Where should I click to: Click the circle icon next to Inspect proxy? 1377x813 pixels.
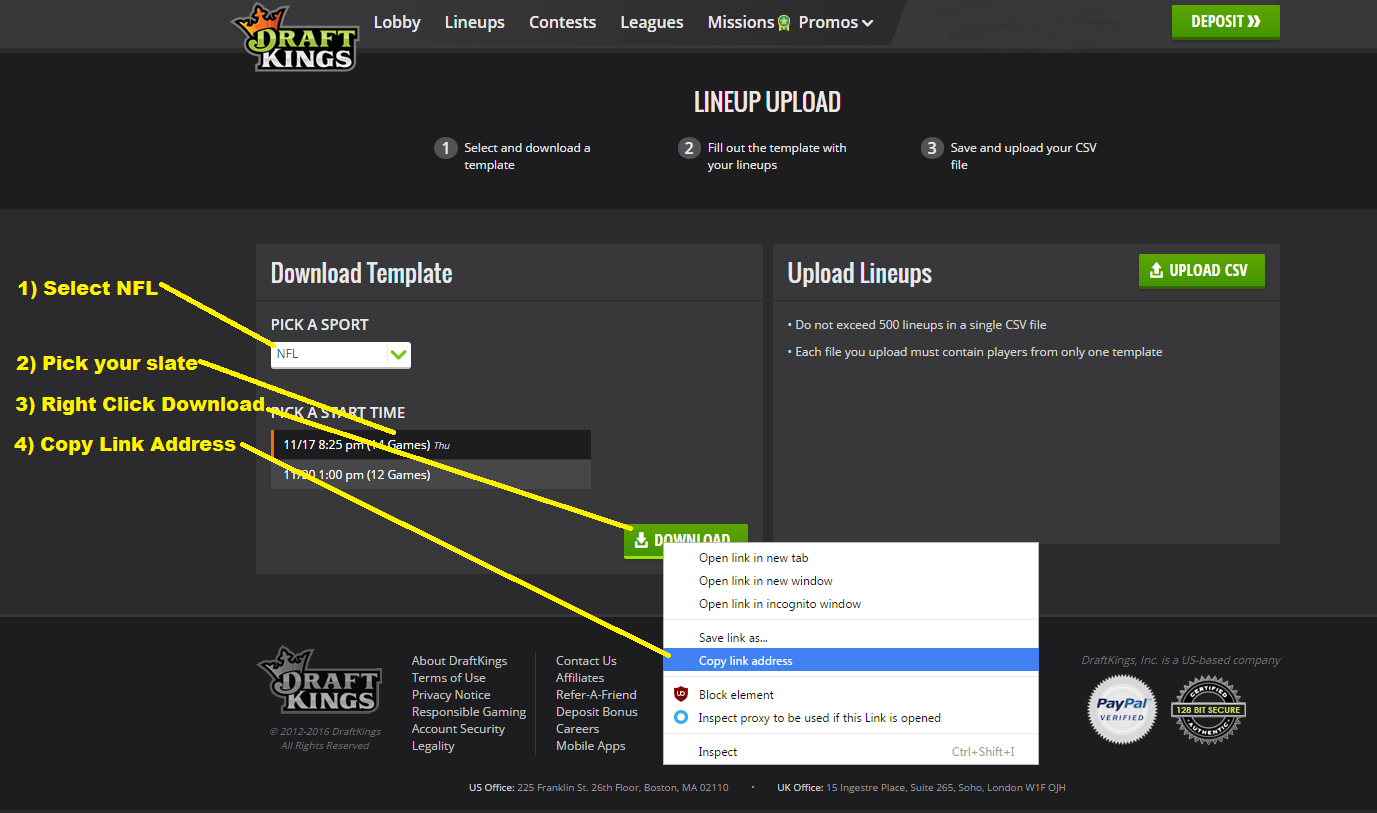pos(681,717)
